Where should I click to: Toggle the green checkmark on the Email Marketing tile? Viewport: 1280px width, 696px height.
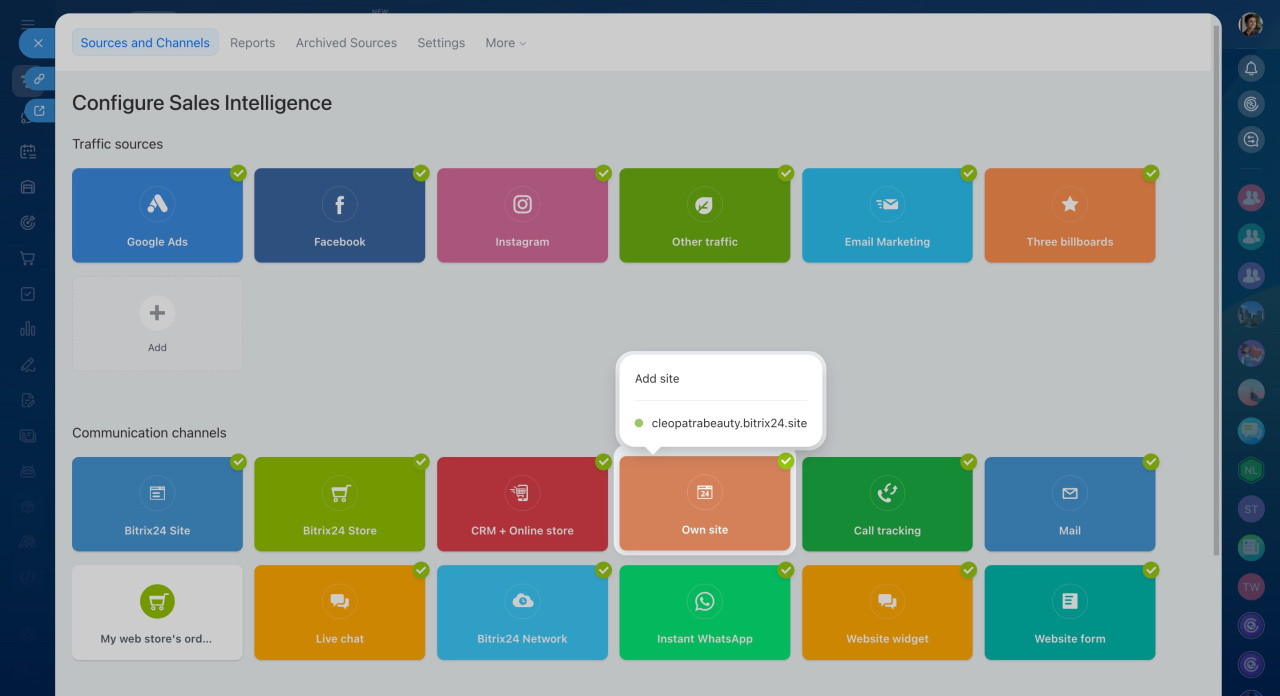tap(968, 173)
